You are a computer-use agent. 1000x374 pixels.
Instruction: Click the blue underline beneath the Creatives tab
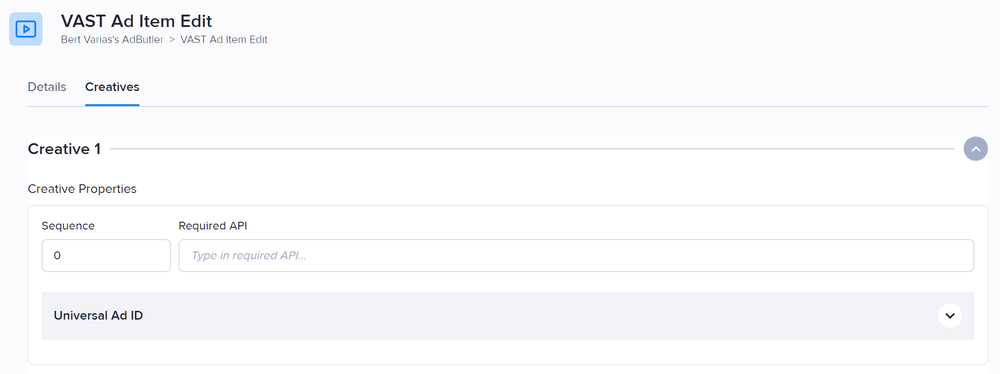coord(112,105)
